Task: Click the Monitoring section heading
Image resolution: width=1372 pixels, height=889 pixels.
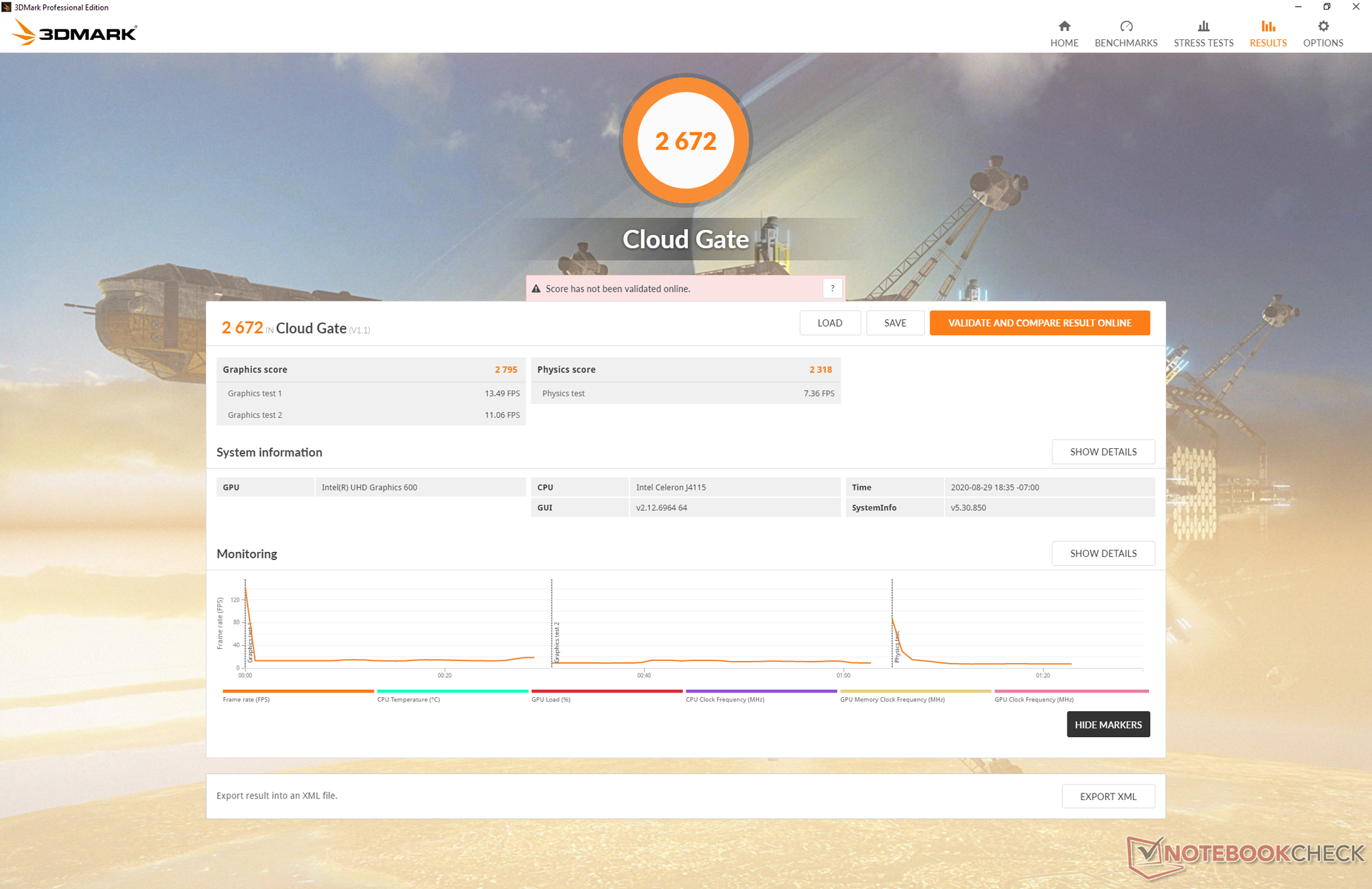Action: point(247,553)
